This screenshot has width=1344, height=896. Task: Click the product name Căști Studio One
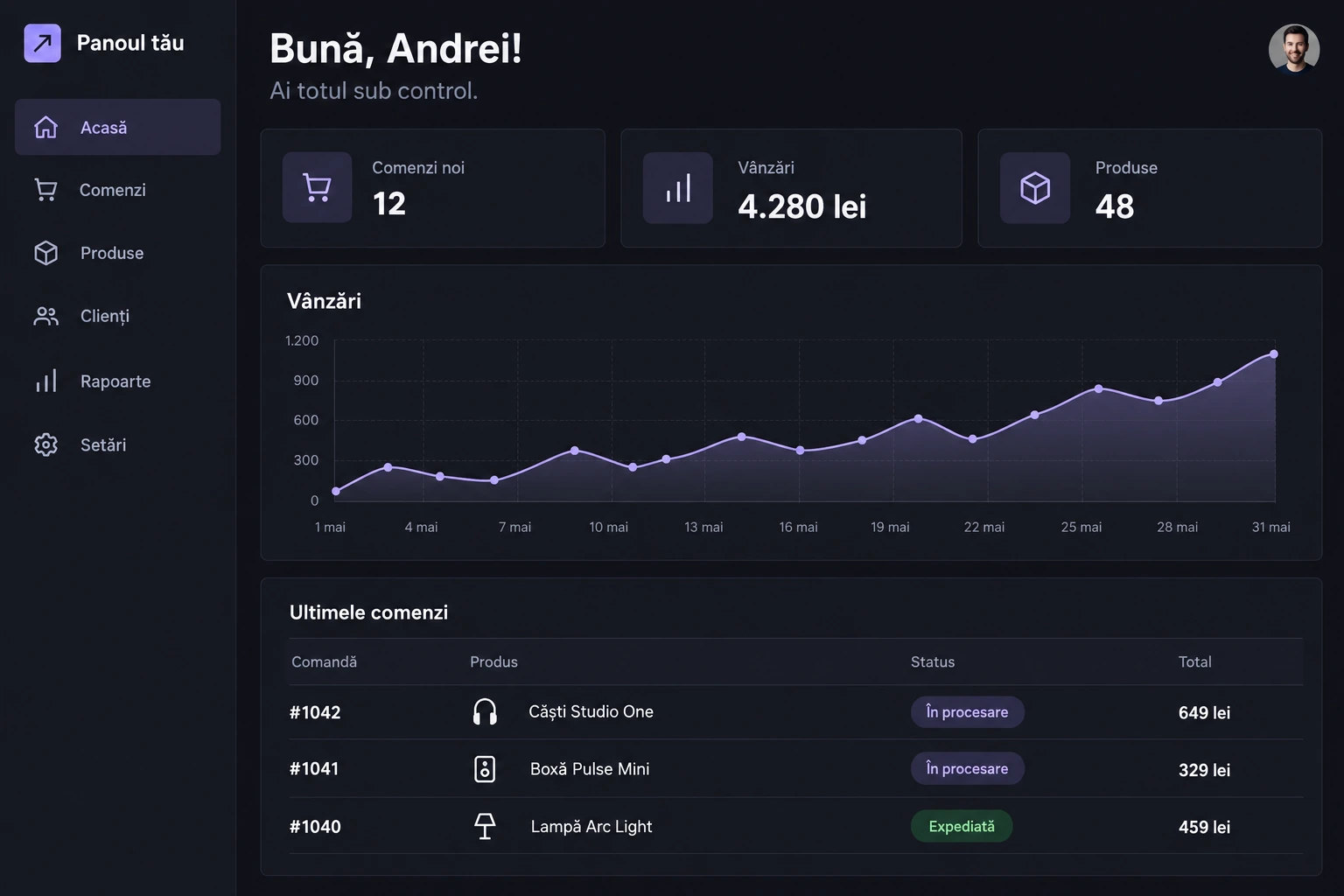pos(591,712)
